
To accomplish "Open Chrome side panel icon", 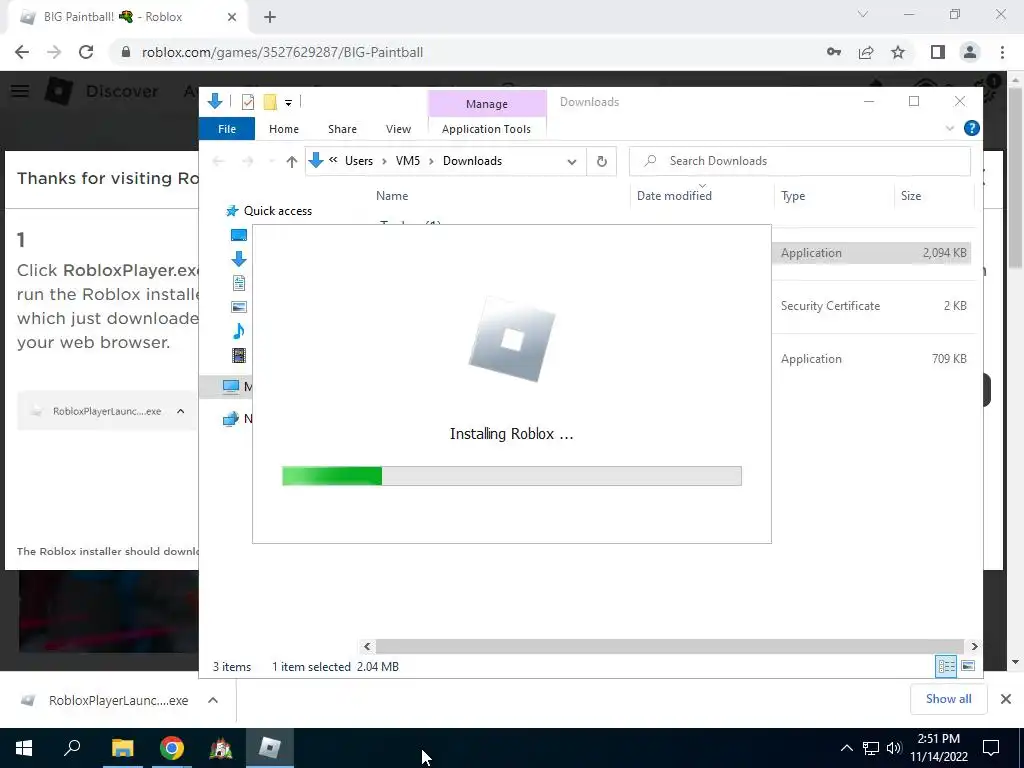I will (938, 52).
